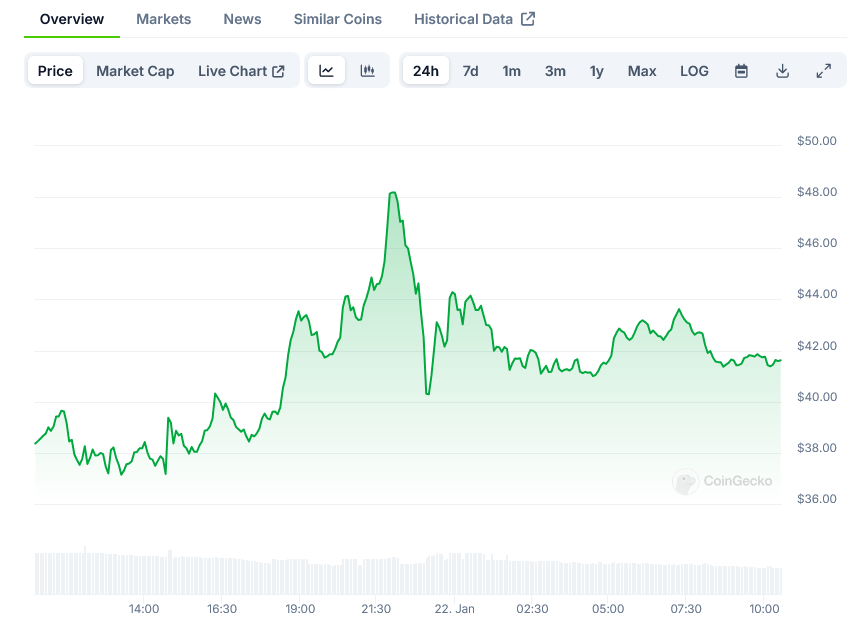This screenshot has height=625, width=847.
Task: Set chart range to 7d
Action: (470, 71)
